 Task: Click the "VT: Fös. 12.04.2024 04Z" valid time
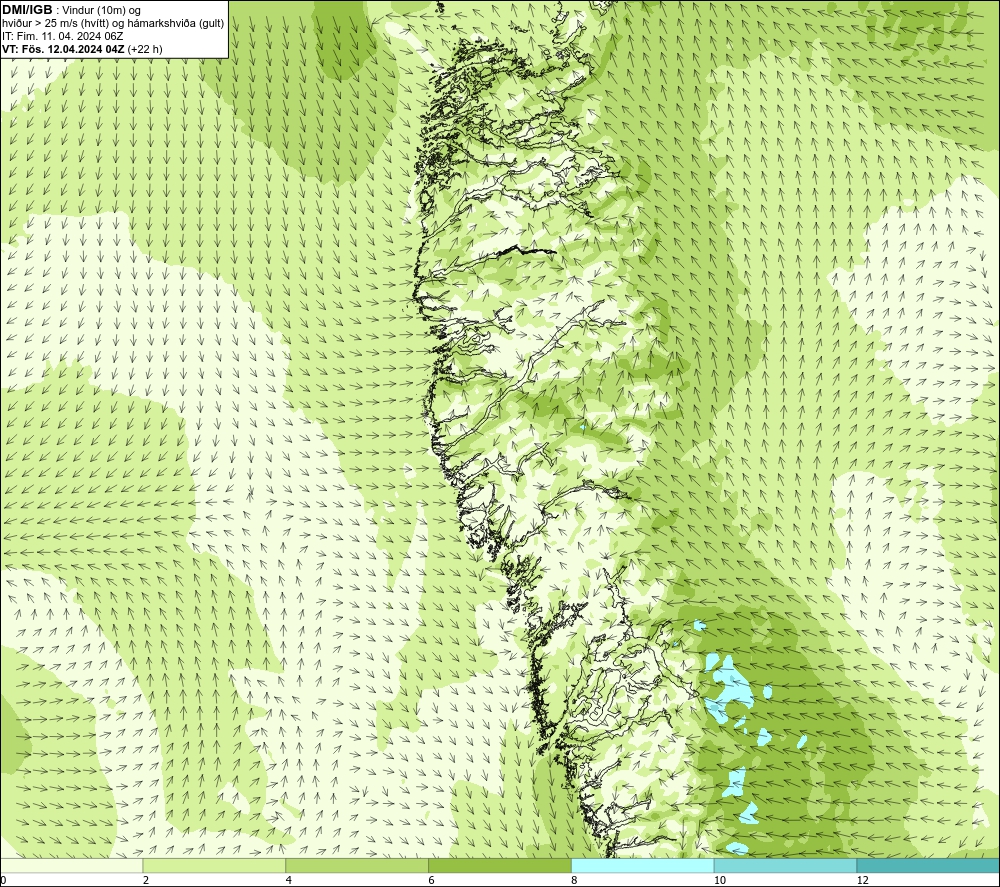[x=63, y=49]
